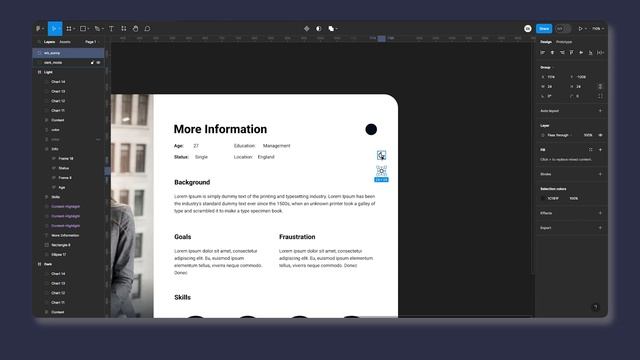
Task: Click the dark mode icon on canvas
Action: pyautogui.click(x=381, y=155)
